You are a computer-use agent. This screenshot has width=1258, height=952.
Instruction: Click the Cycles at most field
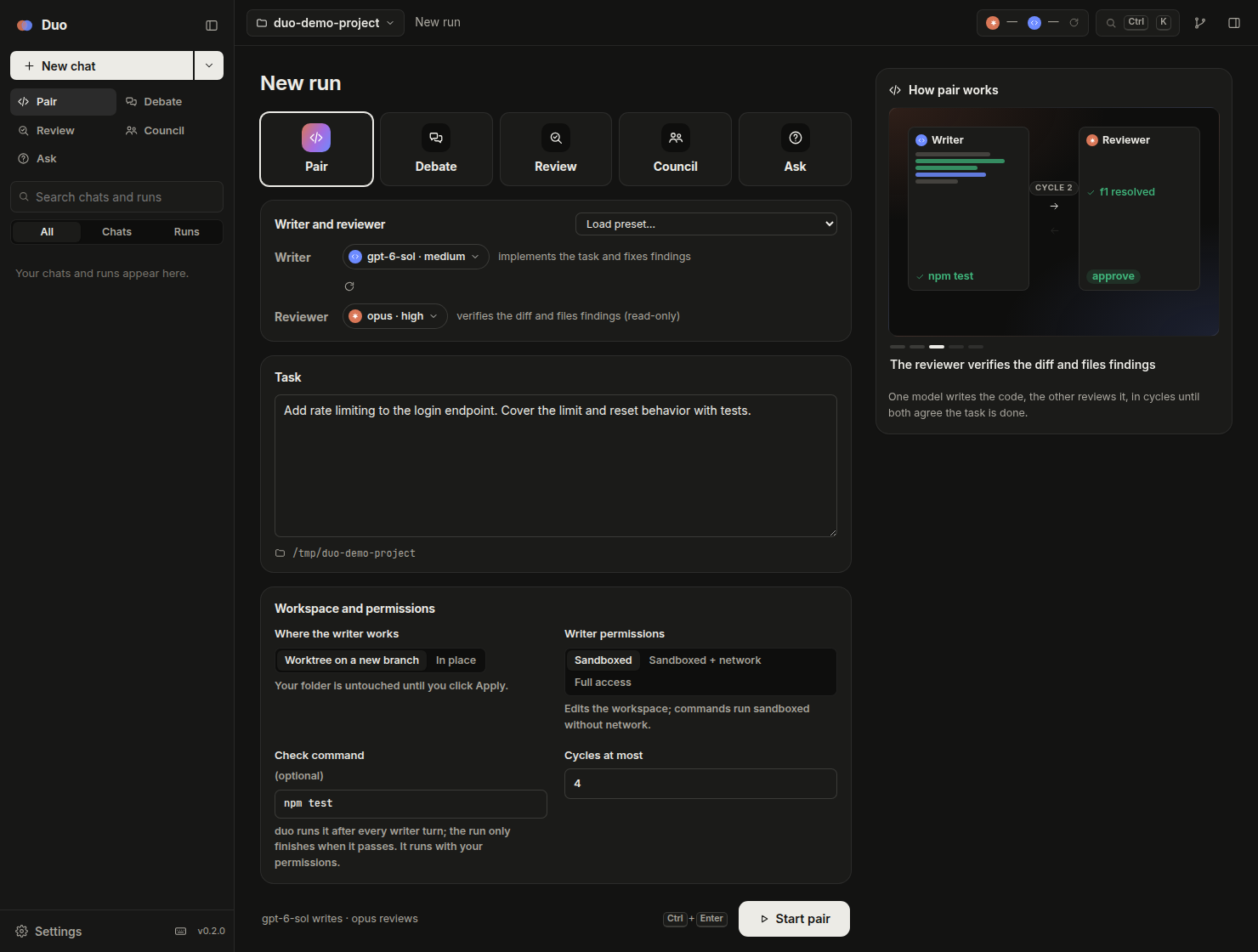[x=700, y=784]
